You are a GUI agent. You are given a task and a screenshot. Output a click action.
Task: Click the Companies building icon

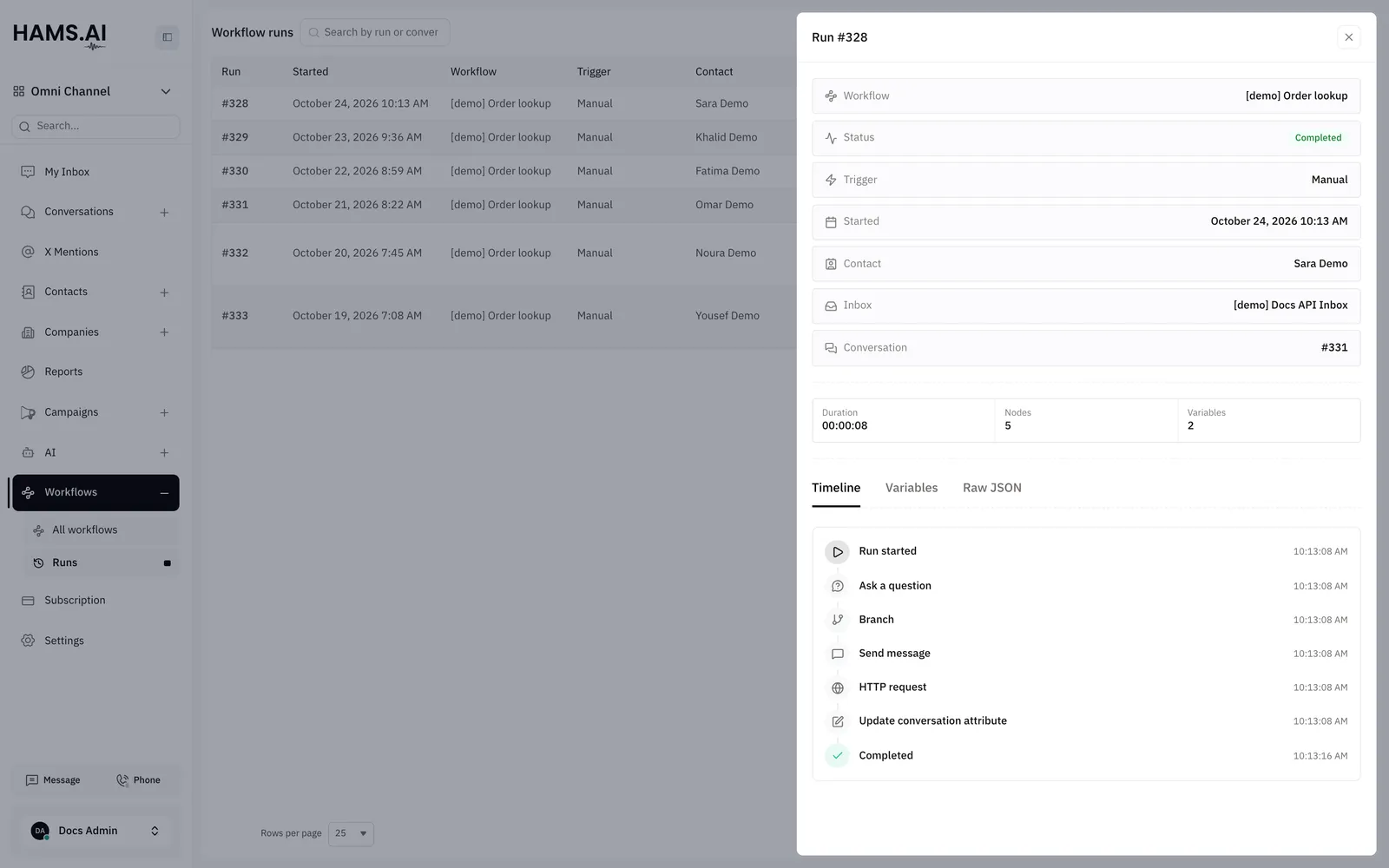[x=28, y=332]
